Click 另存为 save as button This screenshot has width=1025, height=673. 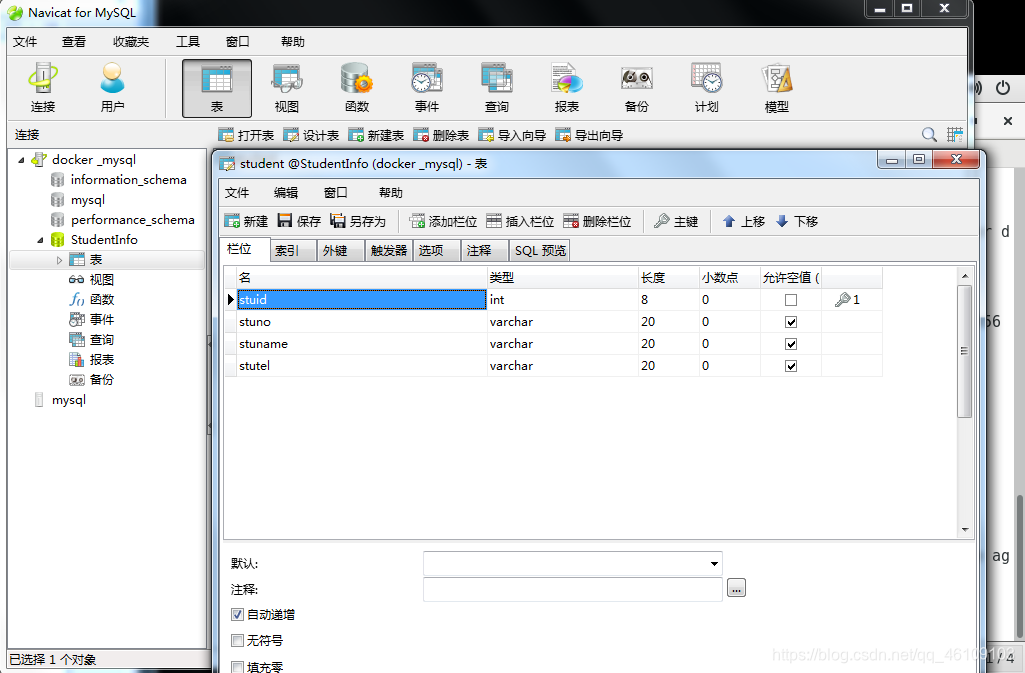pyautogui.click(x=358, y=222)
